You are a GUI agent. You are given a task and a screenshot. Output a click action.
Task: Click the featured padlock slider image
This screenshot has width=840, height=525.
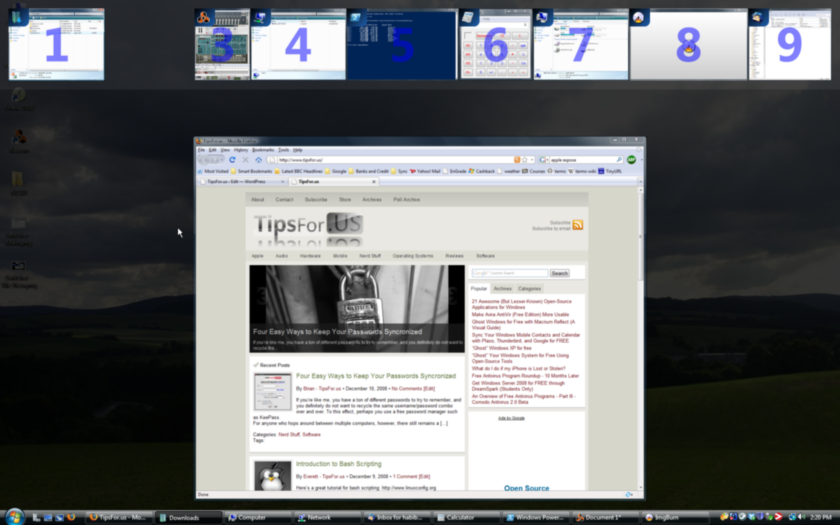coord(357,309)
